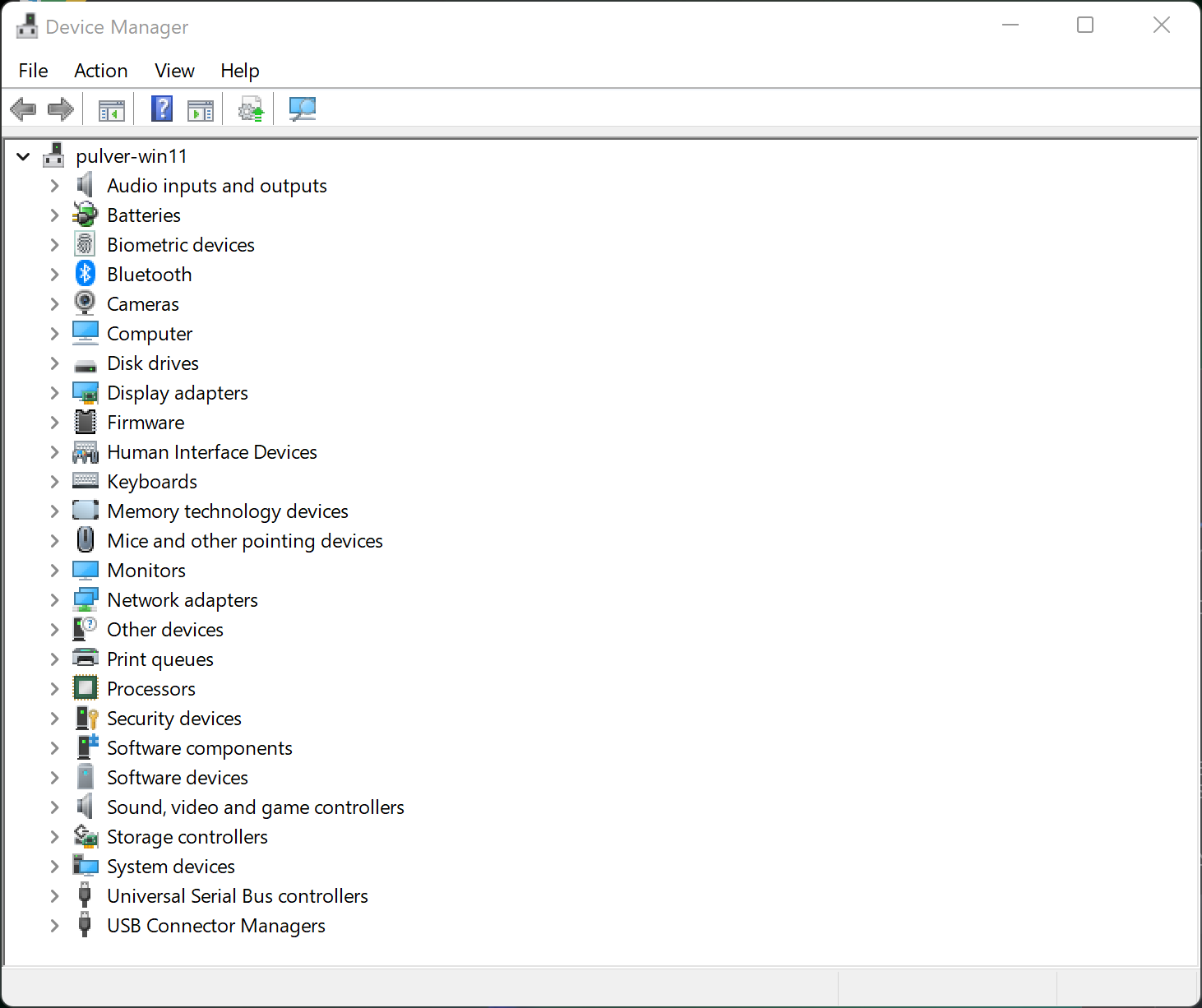Collapse the pulver-win11 root node
This screenshot has width=1202, height=1008.
(23, 156)
